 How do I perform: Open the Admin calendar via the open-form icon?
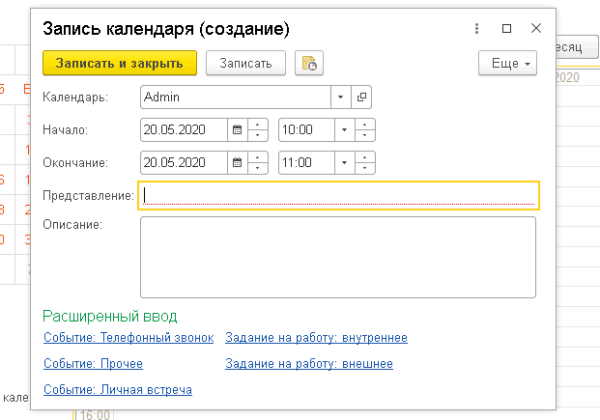click(x=361, y=97)
